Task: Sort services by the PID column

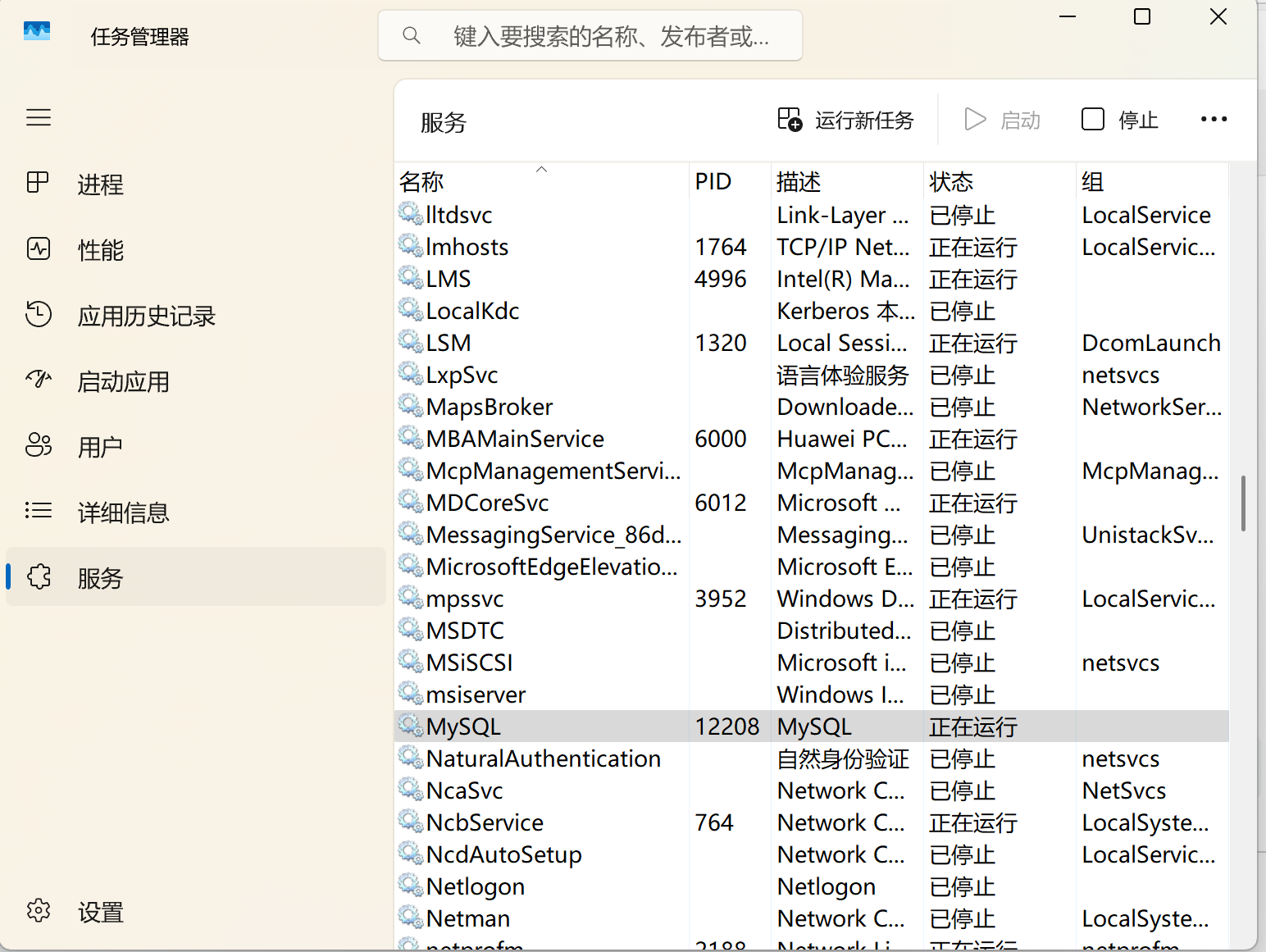Action: pos(730,180)
